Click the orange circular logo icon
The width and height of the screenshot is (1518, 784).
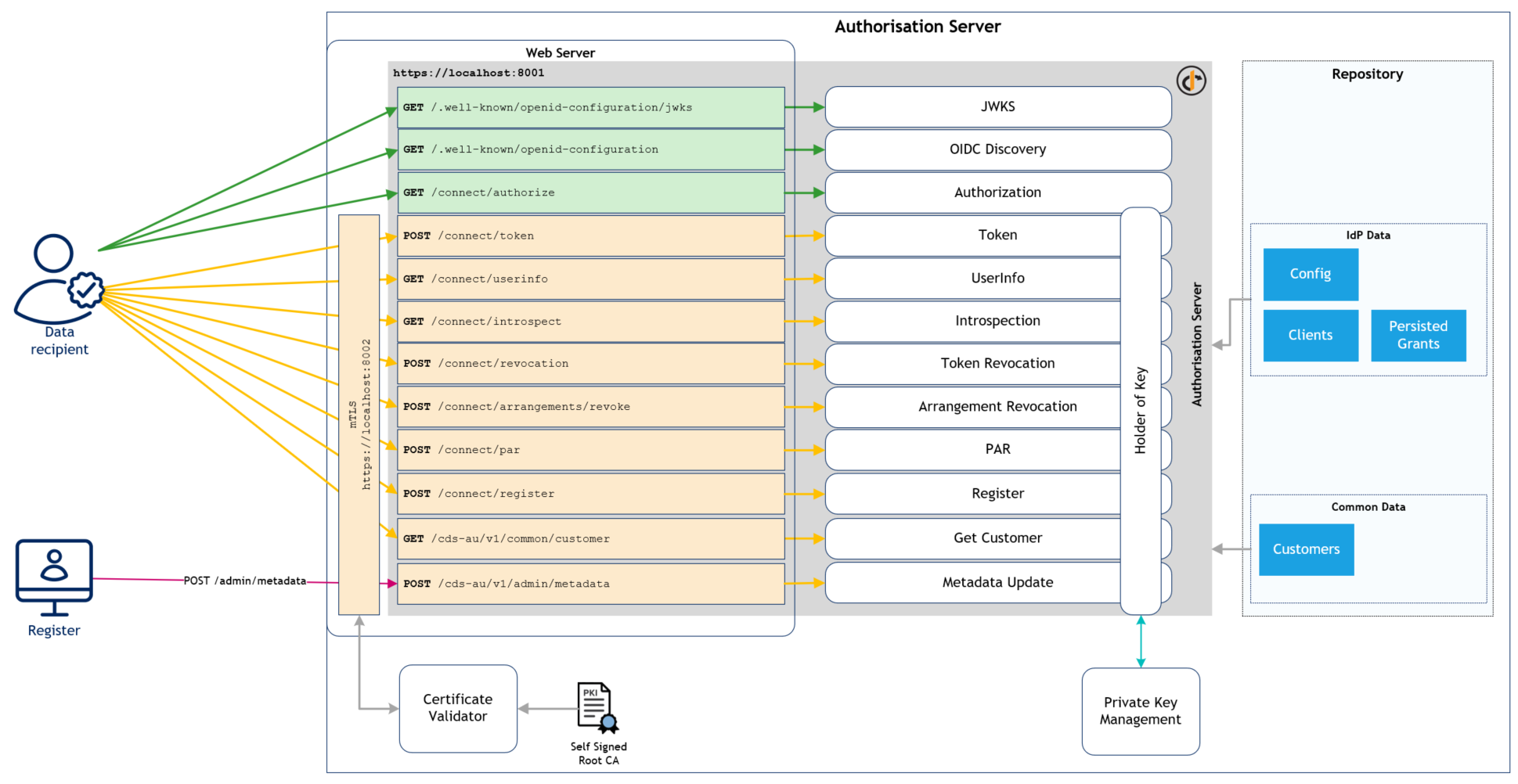pyautogui.click(x=1191, y=81)
